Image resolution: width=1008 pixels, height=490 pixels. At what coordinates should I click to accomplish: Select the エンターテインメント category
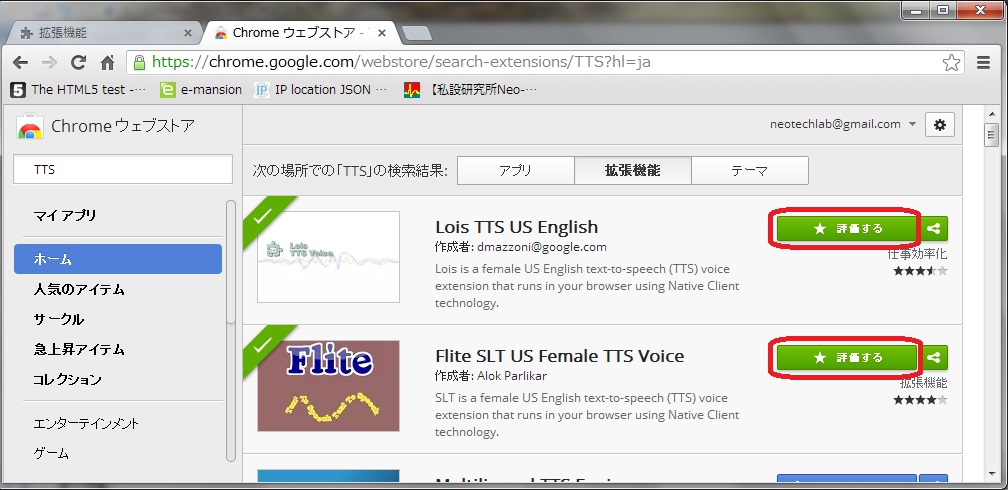pos(86,424)
